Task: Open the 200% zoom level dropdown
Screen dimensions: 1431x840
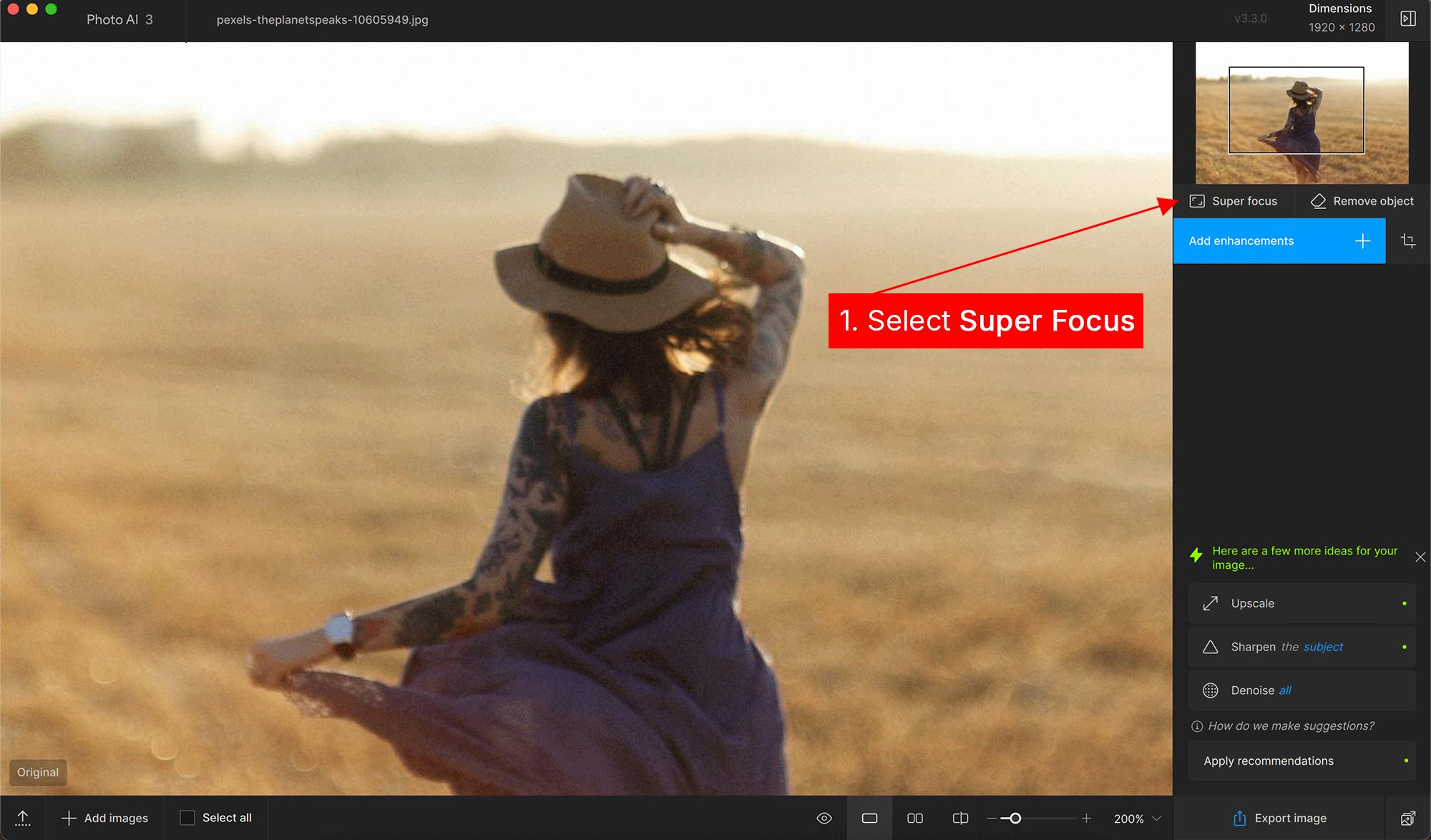Action: [1137, 818]
